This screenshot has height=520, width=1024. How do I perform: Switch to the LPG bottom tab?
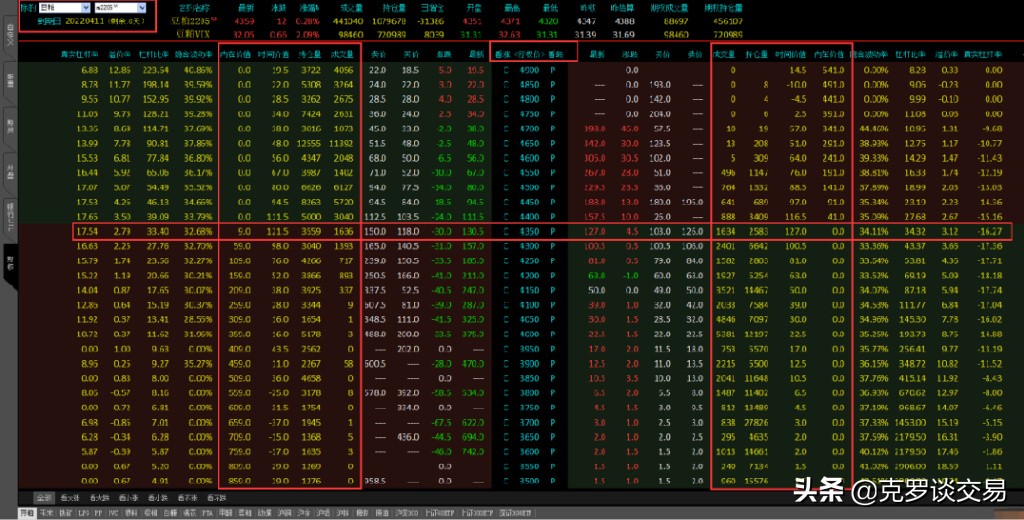coord(82,513)
